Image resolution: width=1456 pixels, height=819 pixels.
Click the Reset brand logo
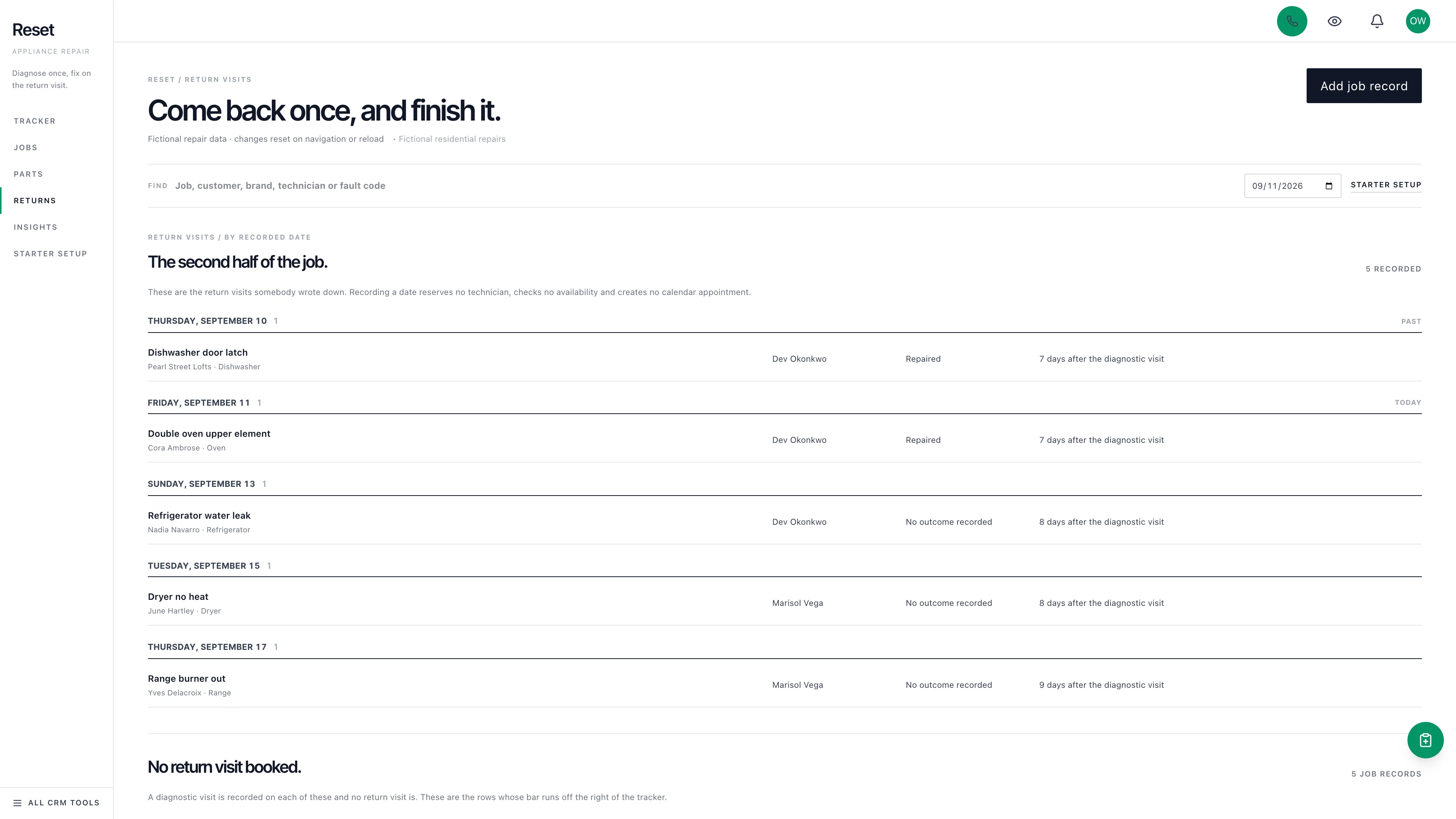[x=33, y=30]
